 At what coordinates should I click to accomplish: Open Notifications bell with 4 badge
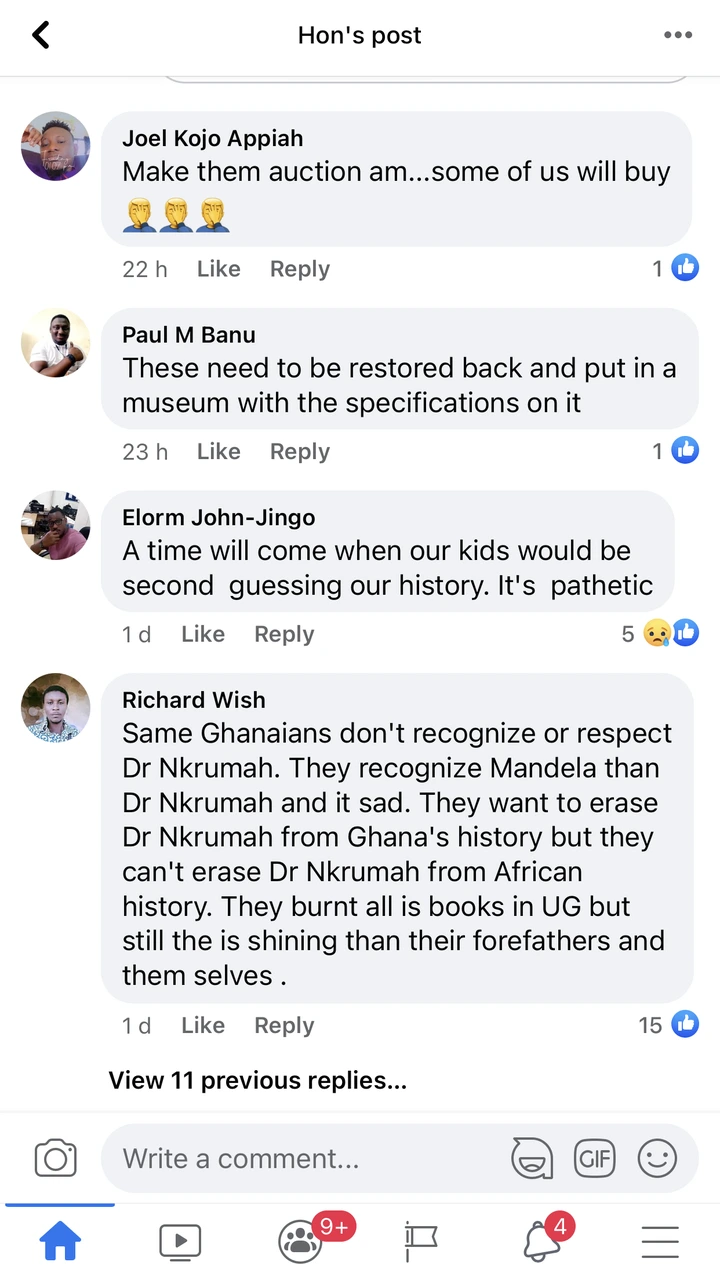[541, 1241]
